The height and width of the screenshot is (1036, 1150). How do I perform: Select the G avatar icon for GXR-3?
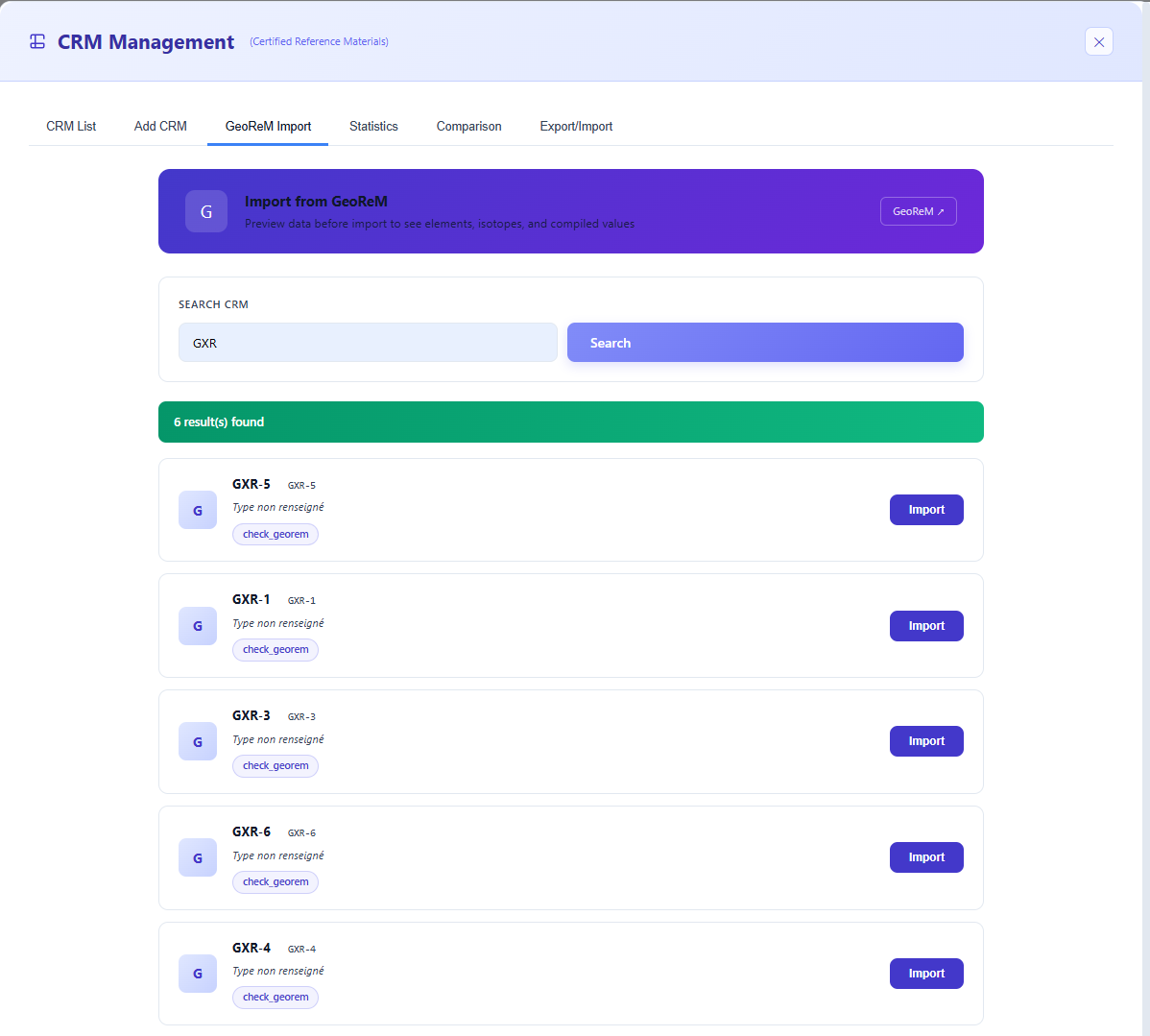[x=197, y=741]
